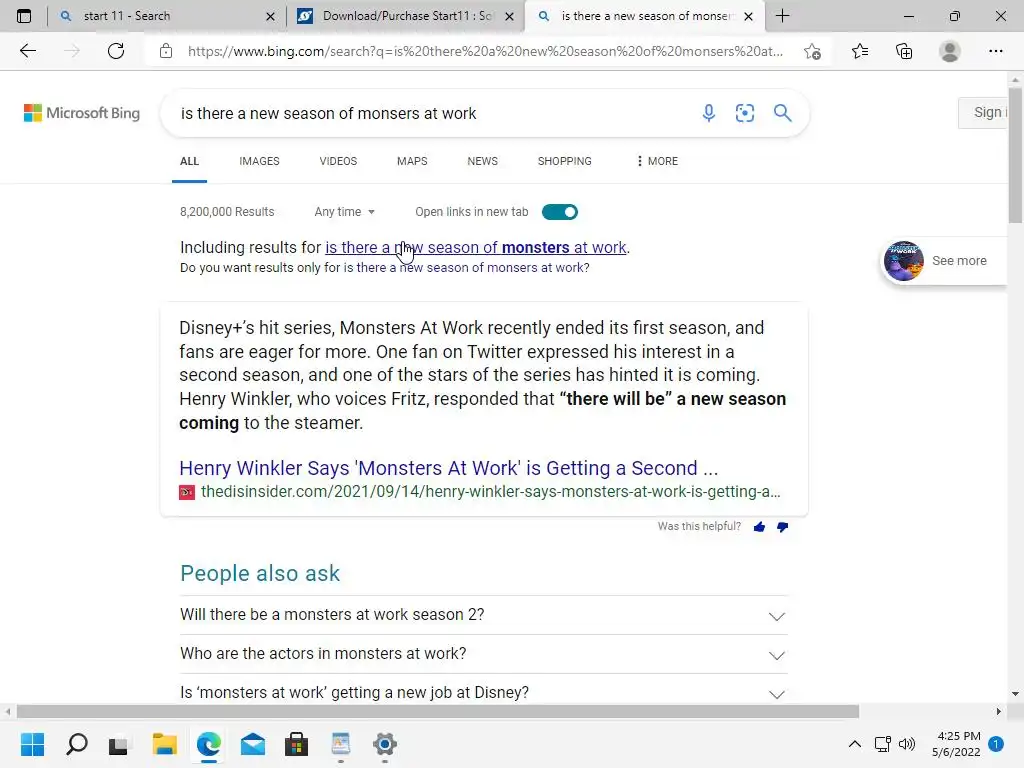Image resolution: width=1024 pixels, height=768 pixels.
Task: Open the notification center badge
Action: (x=996, y=744)
